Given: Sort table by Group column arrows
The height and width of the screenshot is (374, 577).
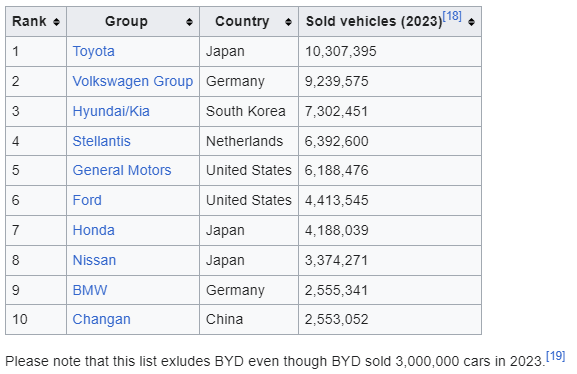Looking at the screenshot, I should (189, 22).
